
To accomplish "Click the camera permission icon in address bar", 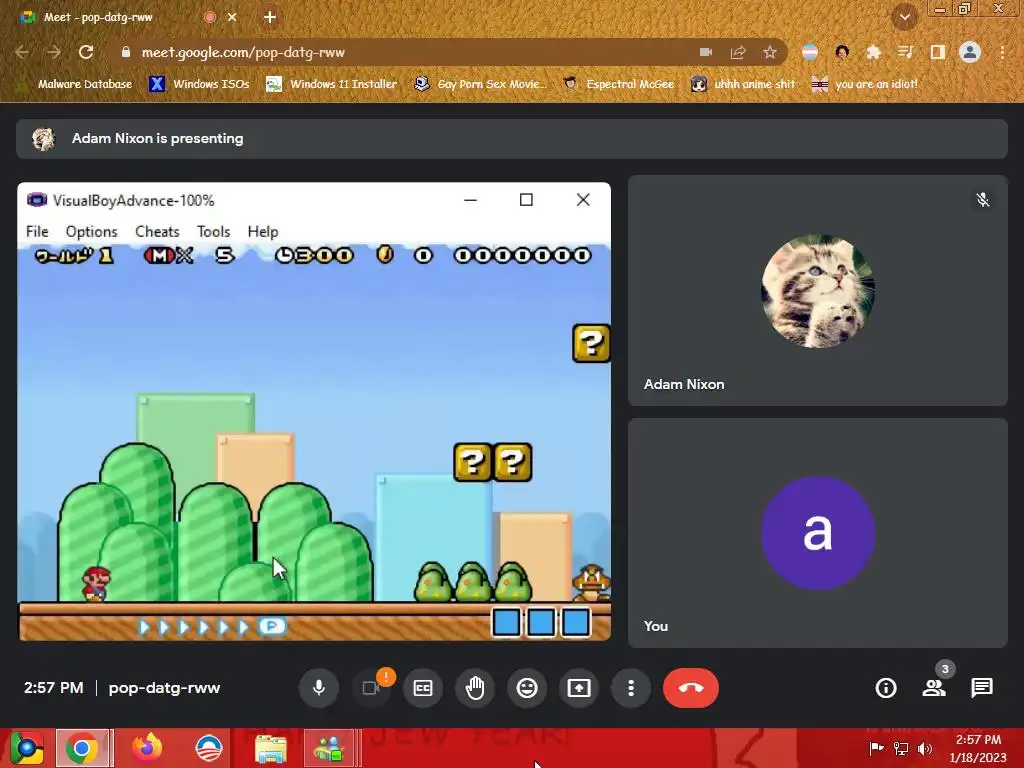I will tap(706, 52).
